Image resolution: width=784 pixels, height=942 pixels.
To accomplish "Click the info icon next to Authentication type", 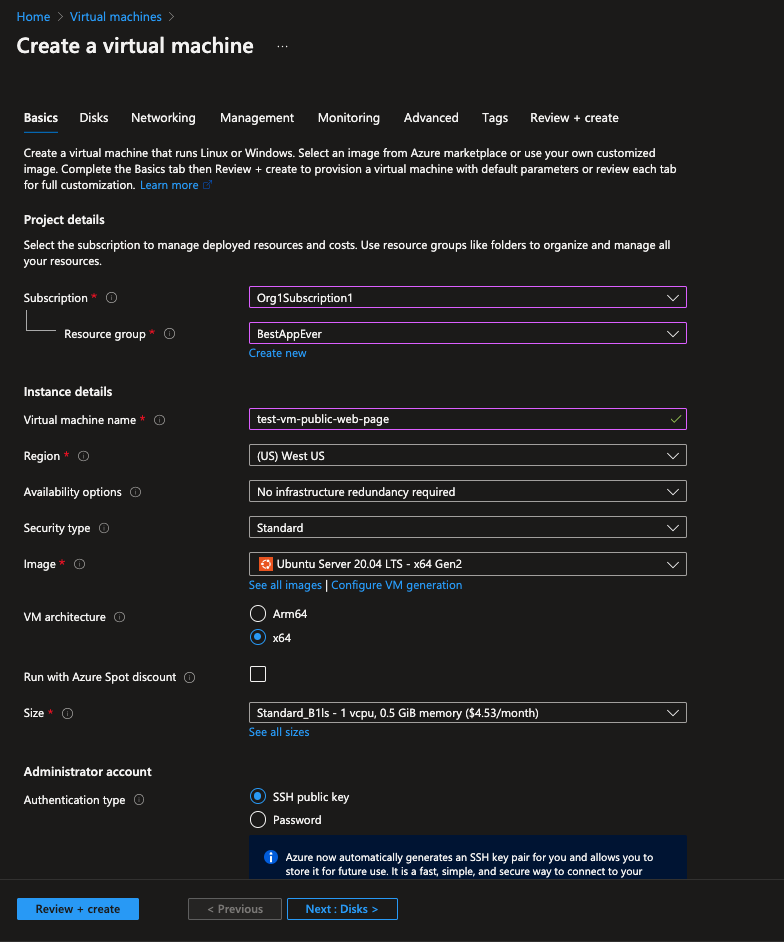I will click(139, 800).
